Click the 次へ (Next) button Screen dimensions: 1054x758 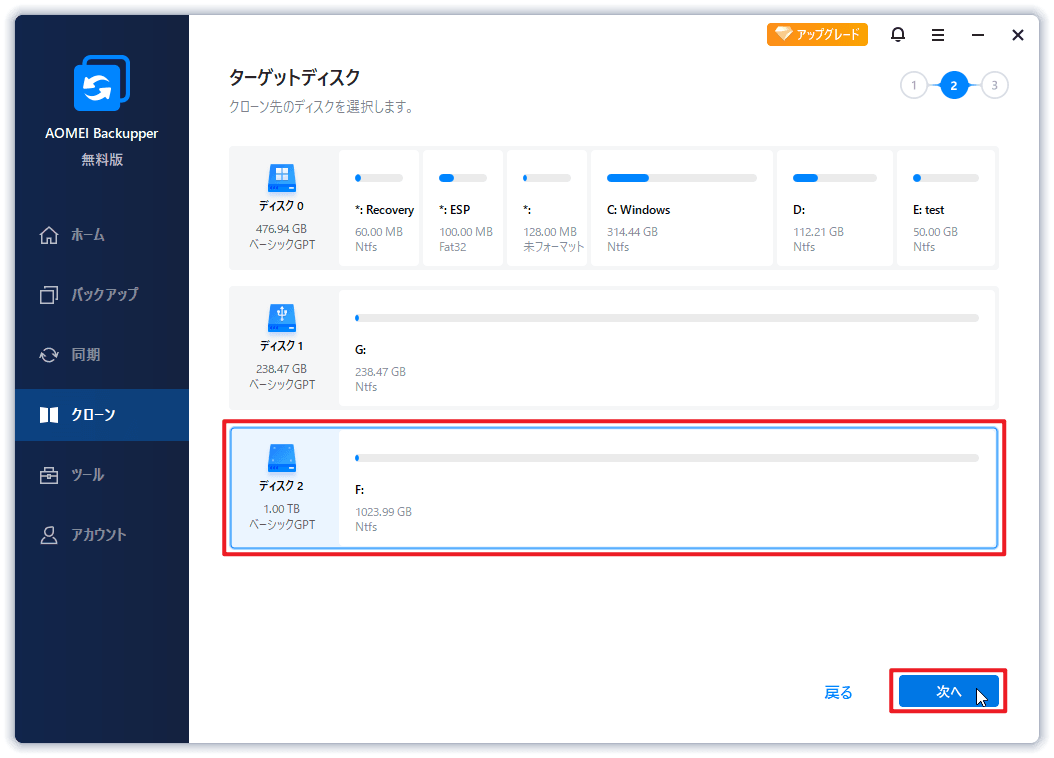pyautogui.click(x=947, y=691)
